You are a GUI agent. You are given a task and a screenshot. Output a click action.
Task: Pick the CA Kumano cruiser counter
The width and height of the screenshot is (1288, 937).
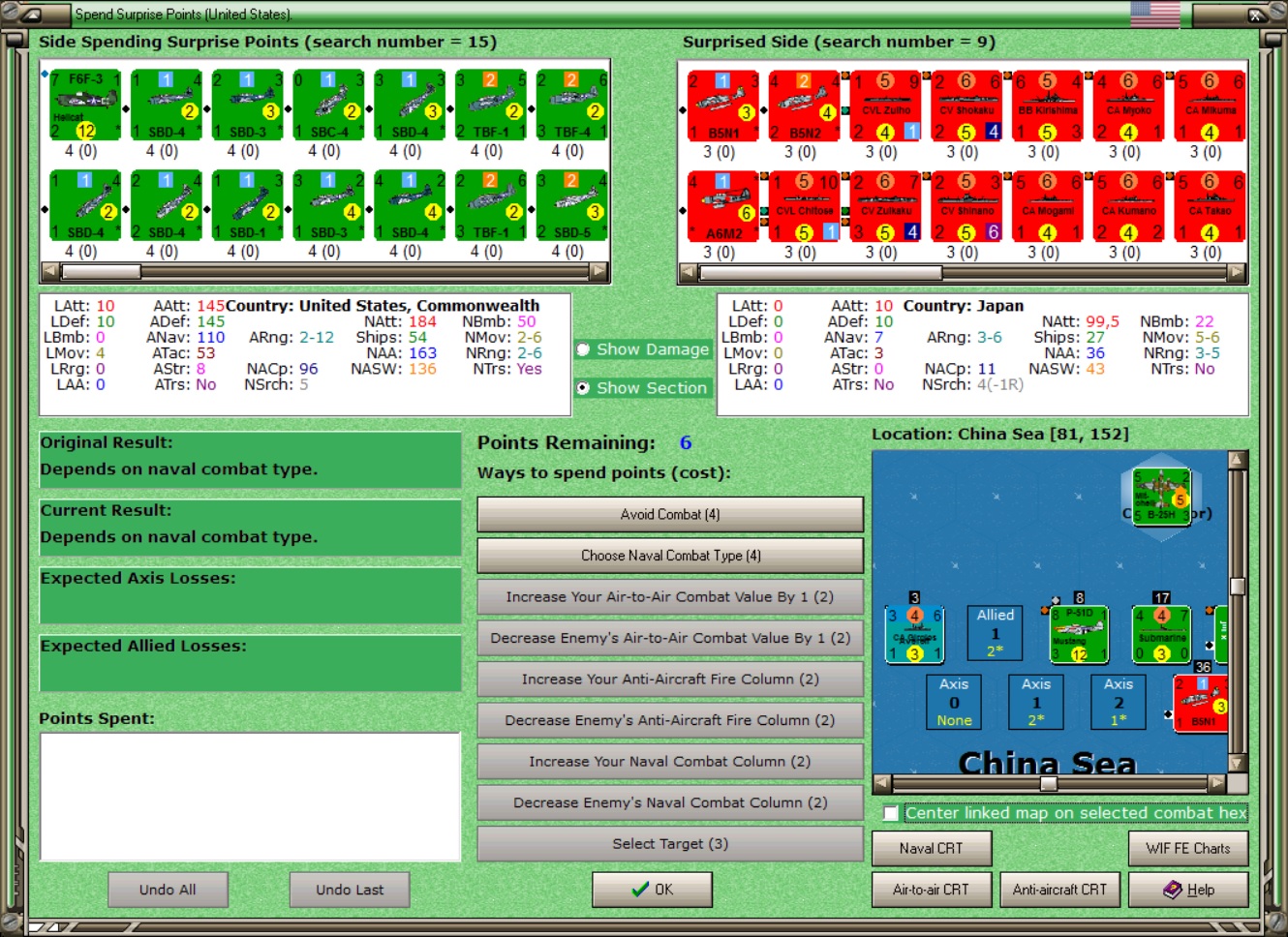click(x=1128, y=206)
